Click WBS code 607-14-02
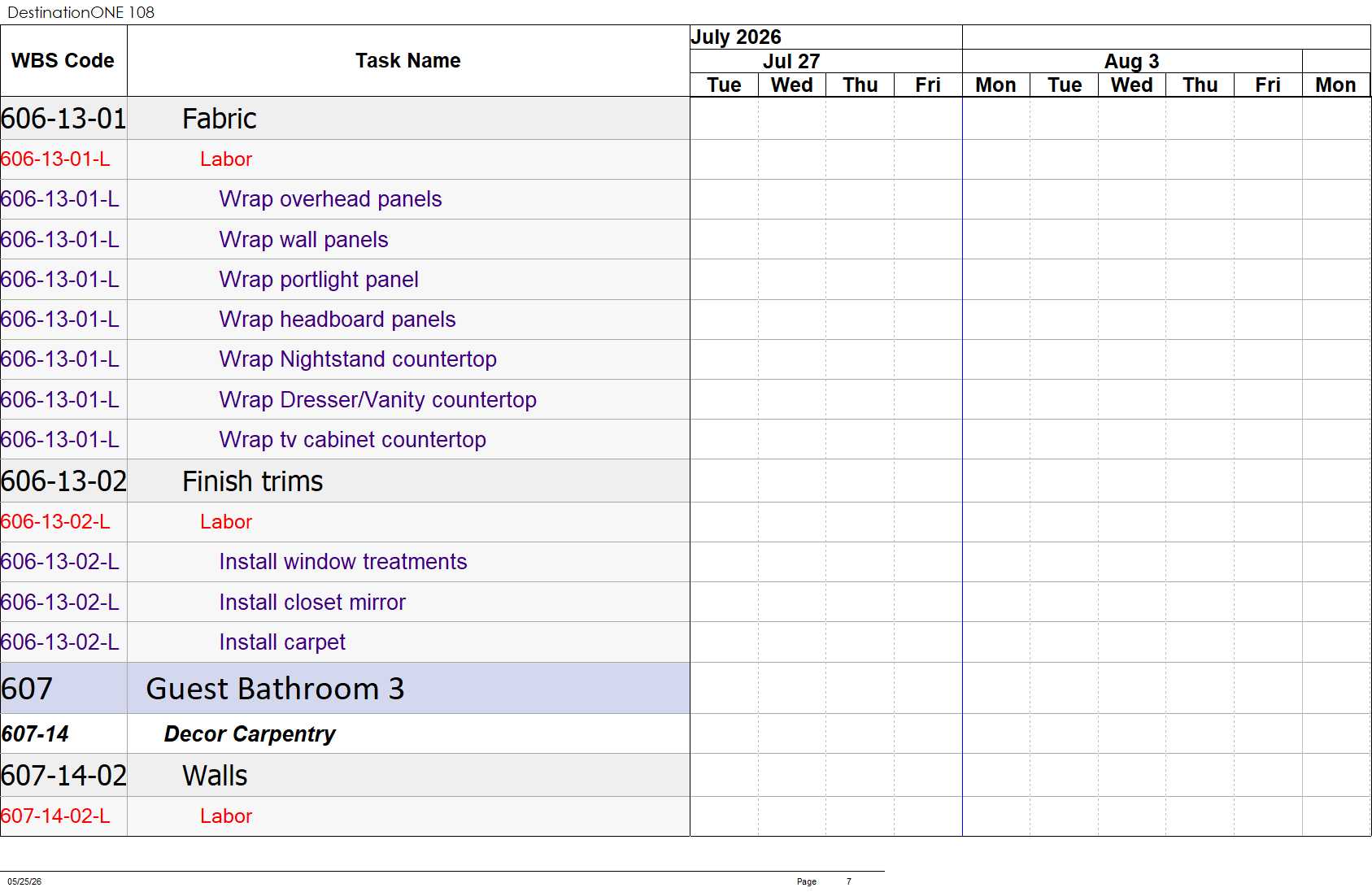The height and width of the screenshot is (892, 1372). coord(63,776)
